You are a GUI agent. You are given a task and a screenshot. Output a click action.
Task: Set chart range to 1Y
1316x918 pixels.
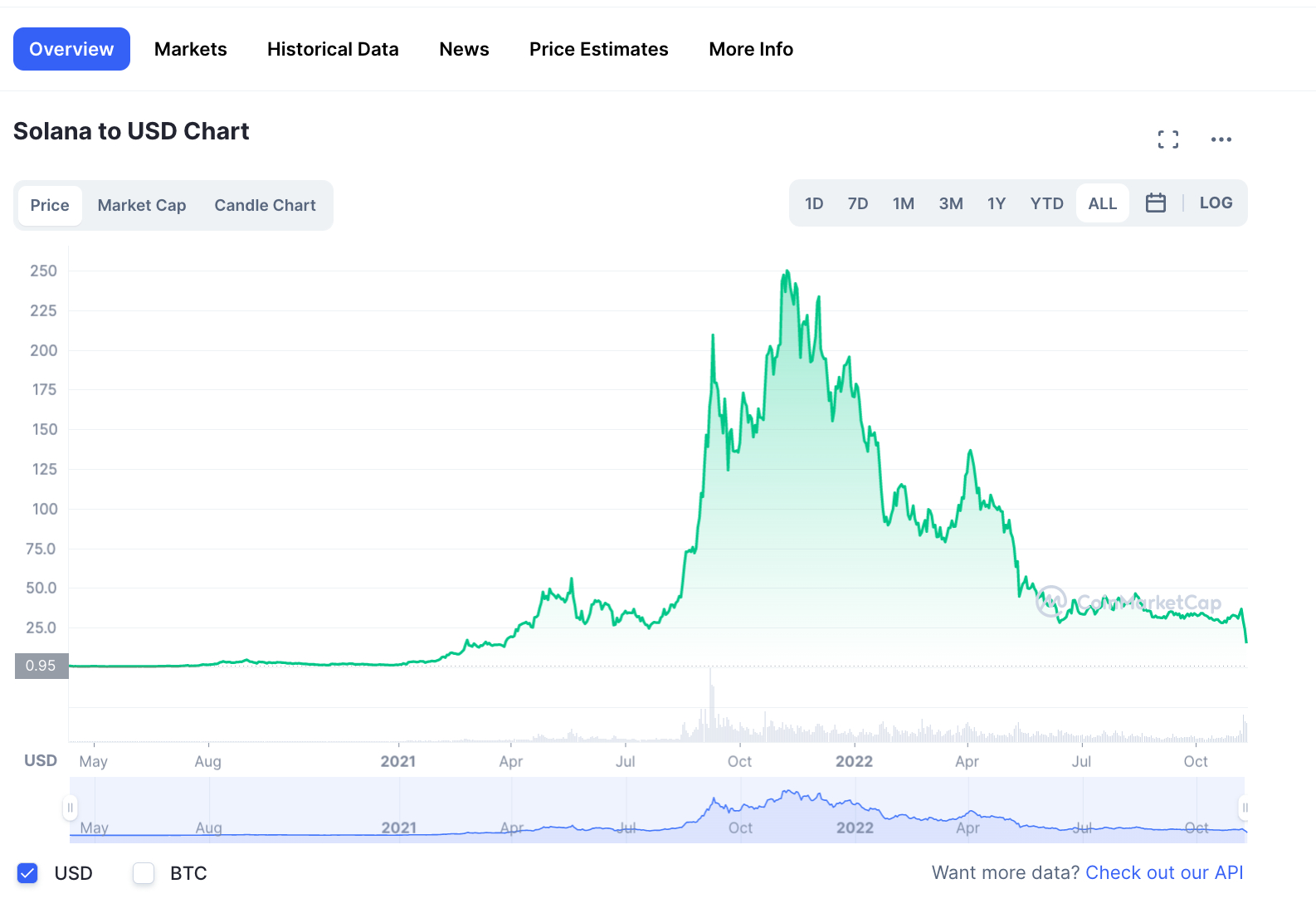click(997, 203)
